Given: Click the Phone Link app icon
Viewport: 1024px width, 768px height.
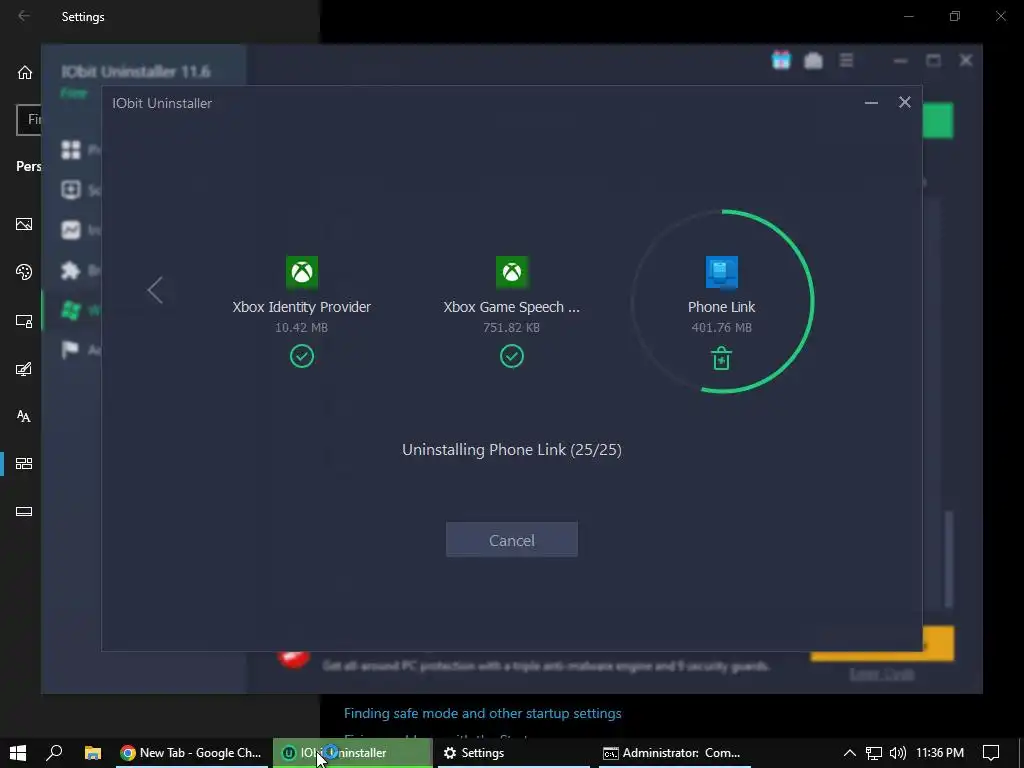Looking at the screenshot, I should 722,272.
